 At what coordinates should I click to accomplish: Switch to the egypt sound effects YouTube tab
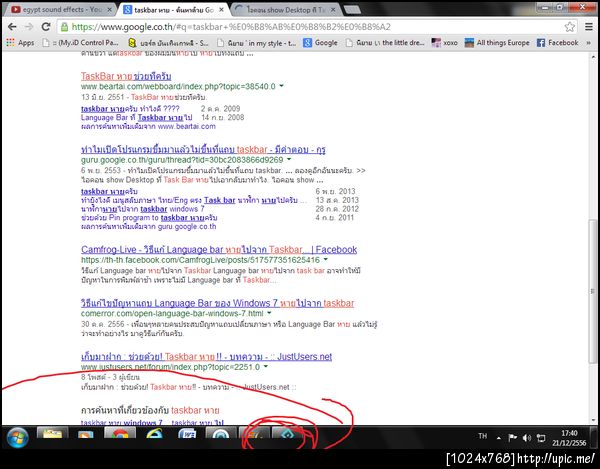(x=59, y=10)
